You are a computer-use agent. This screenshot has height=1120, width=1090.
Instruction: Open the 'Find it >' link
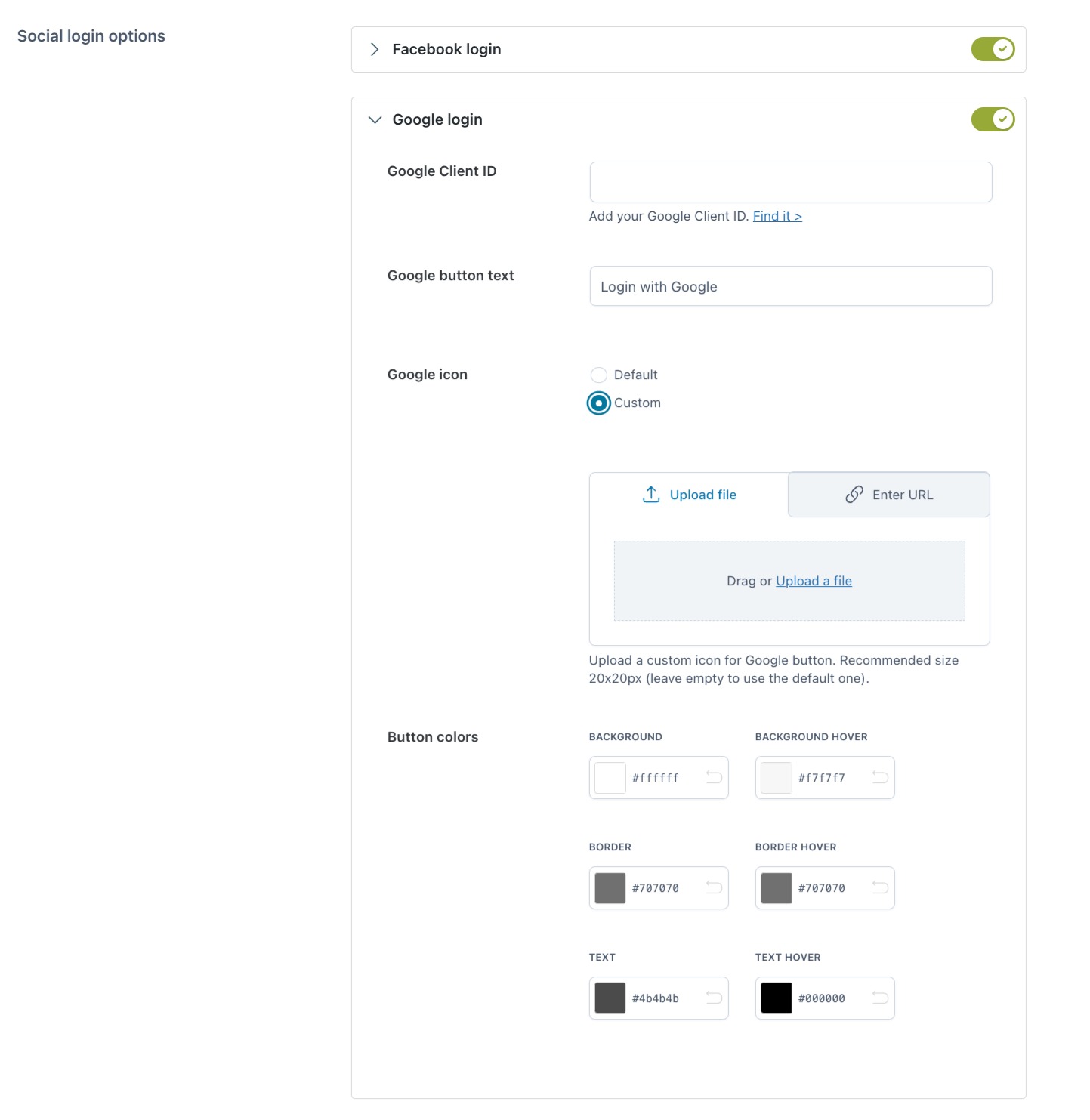(777, 216)
